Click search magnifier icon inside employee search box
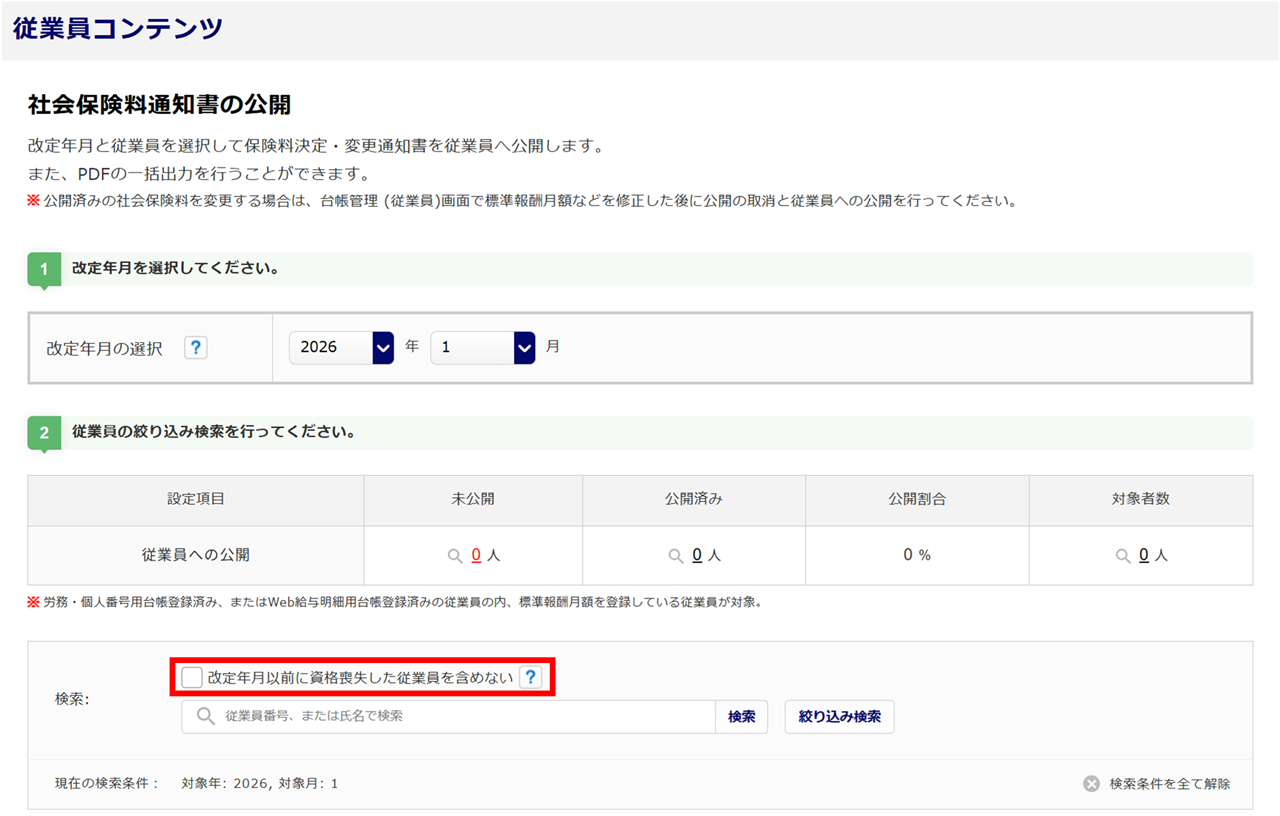Viewport: 1280px width, 816px height. [x=206, y=717]
